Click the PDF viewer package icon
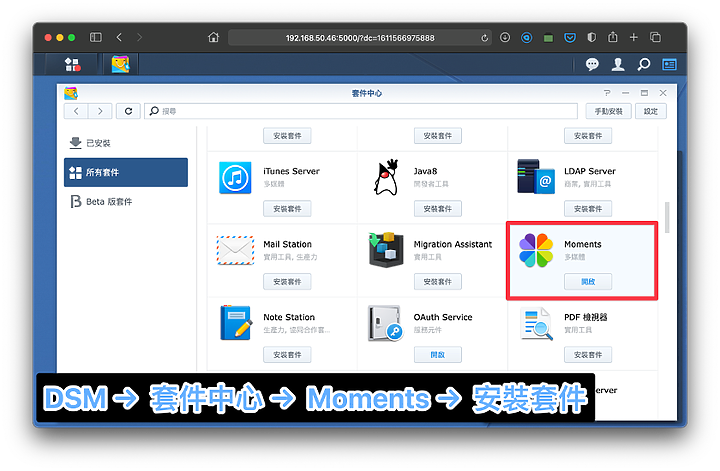The image size is (720, 471). (x=536, y=324)
